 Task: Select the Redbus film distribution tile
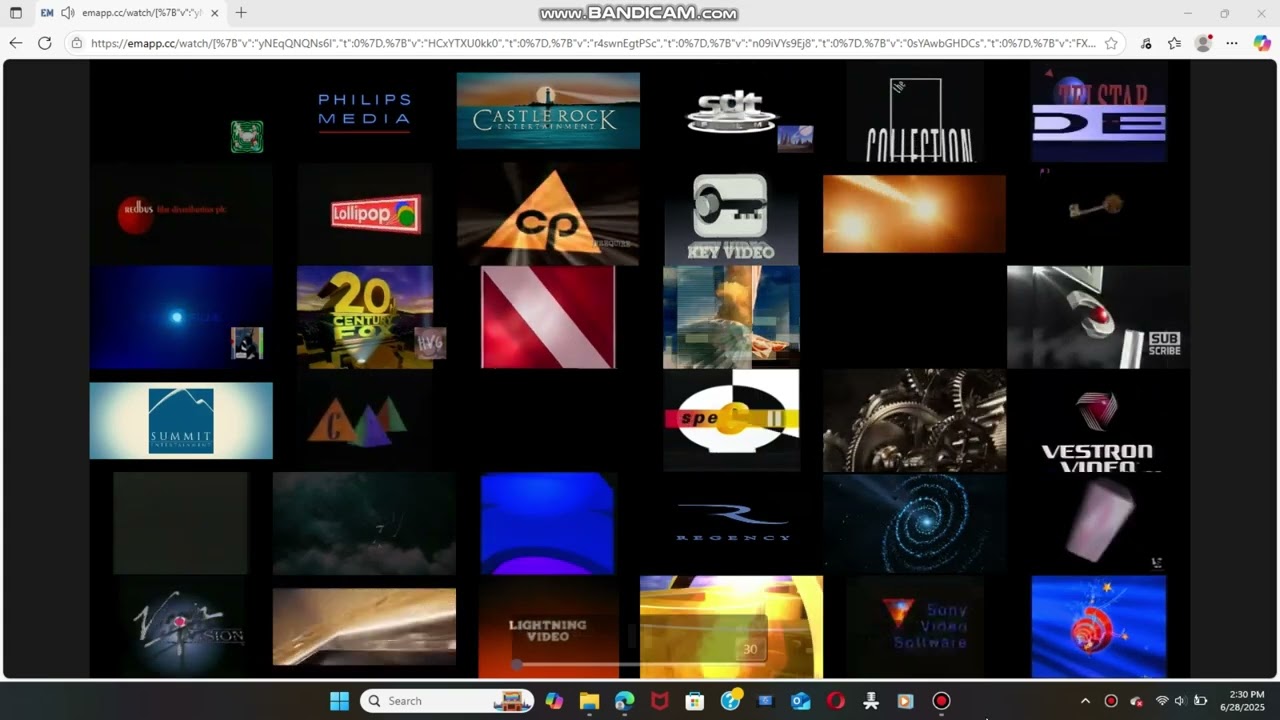(181, 214)
